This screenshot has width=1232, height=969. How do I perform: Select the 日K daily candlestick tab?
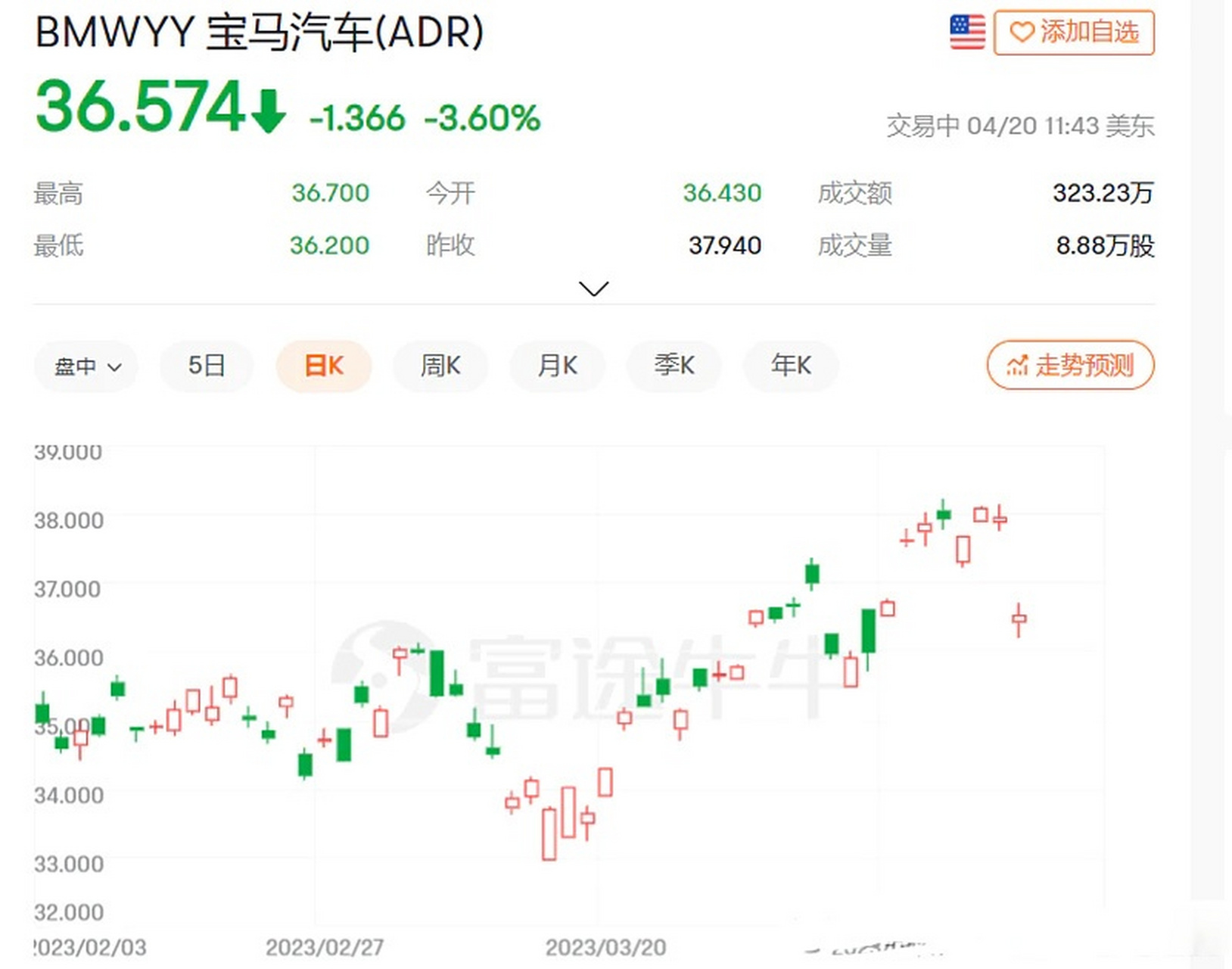[324, 366]
